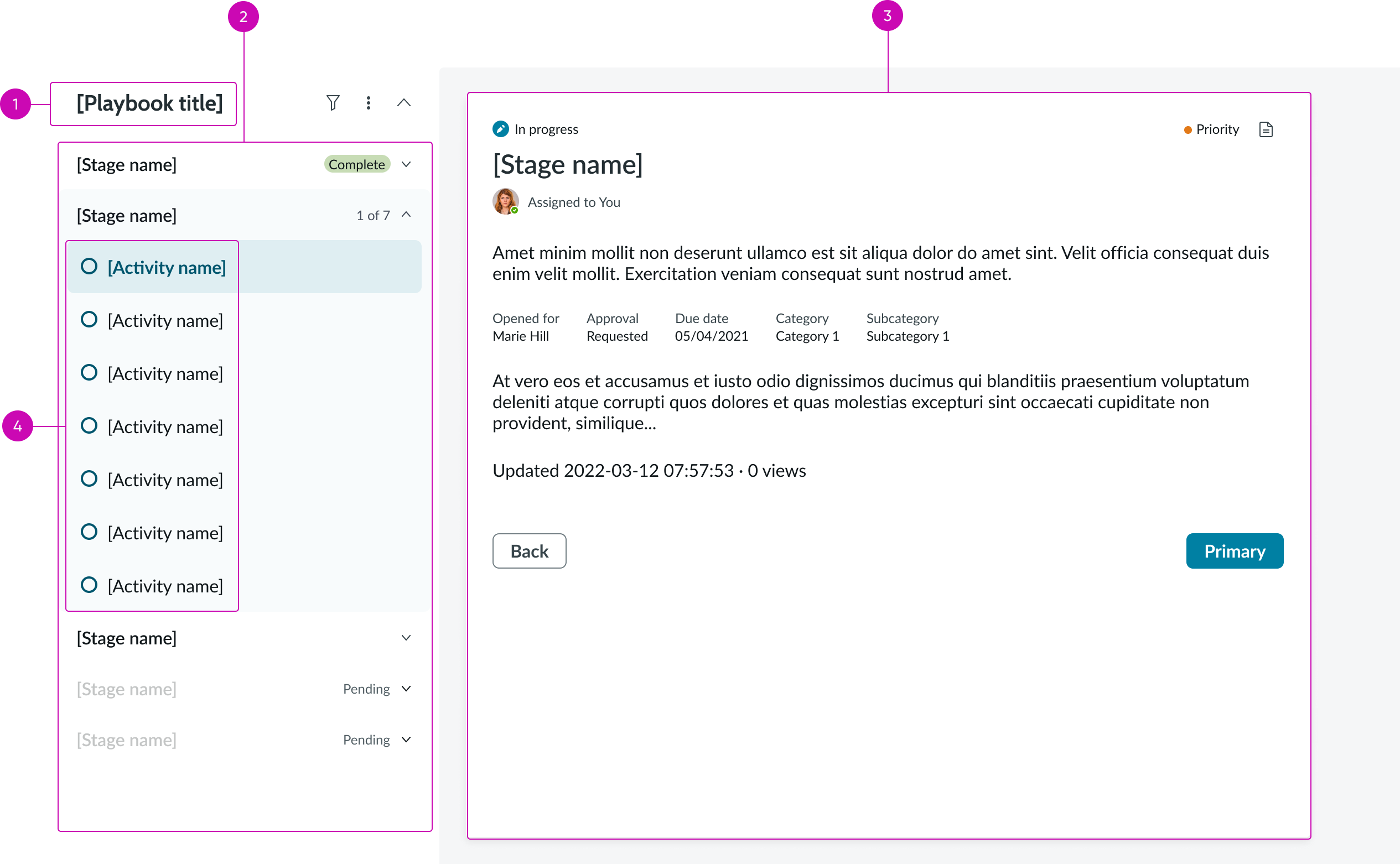Open the playbook filter icon

(x=333, y=103)
